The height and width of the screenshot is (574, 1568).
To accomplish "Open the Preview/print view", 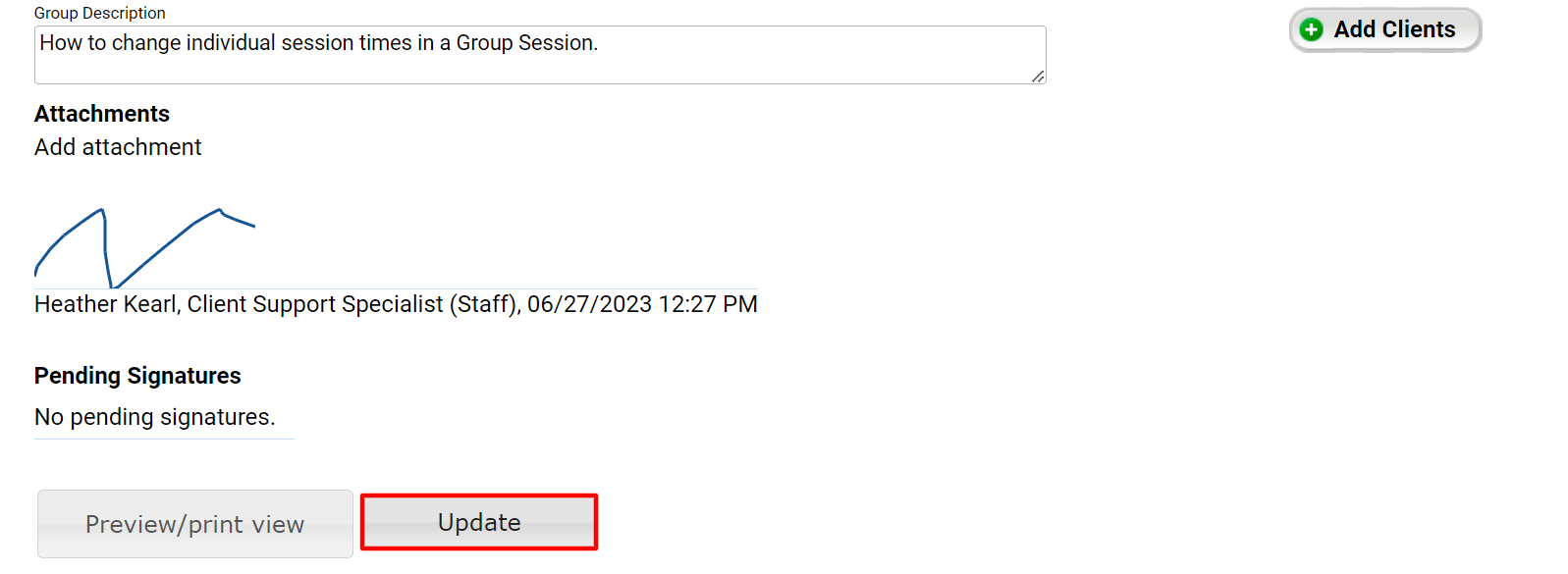I will coord(194,524).
